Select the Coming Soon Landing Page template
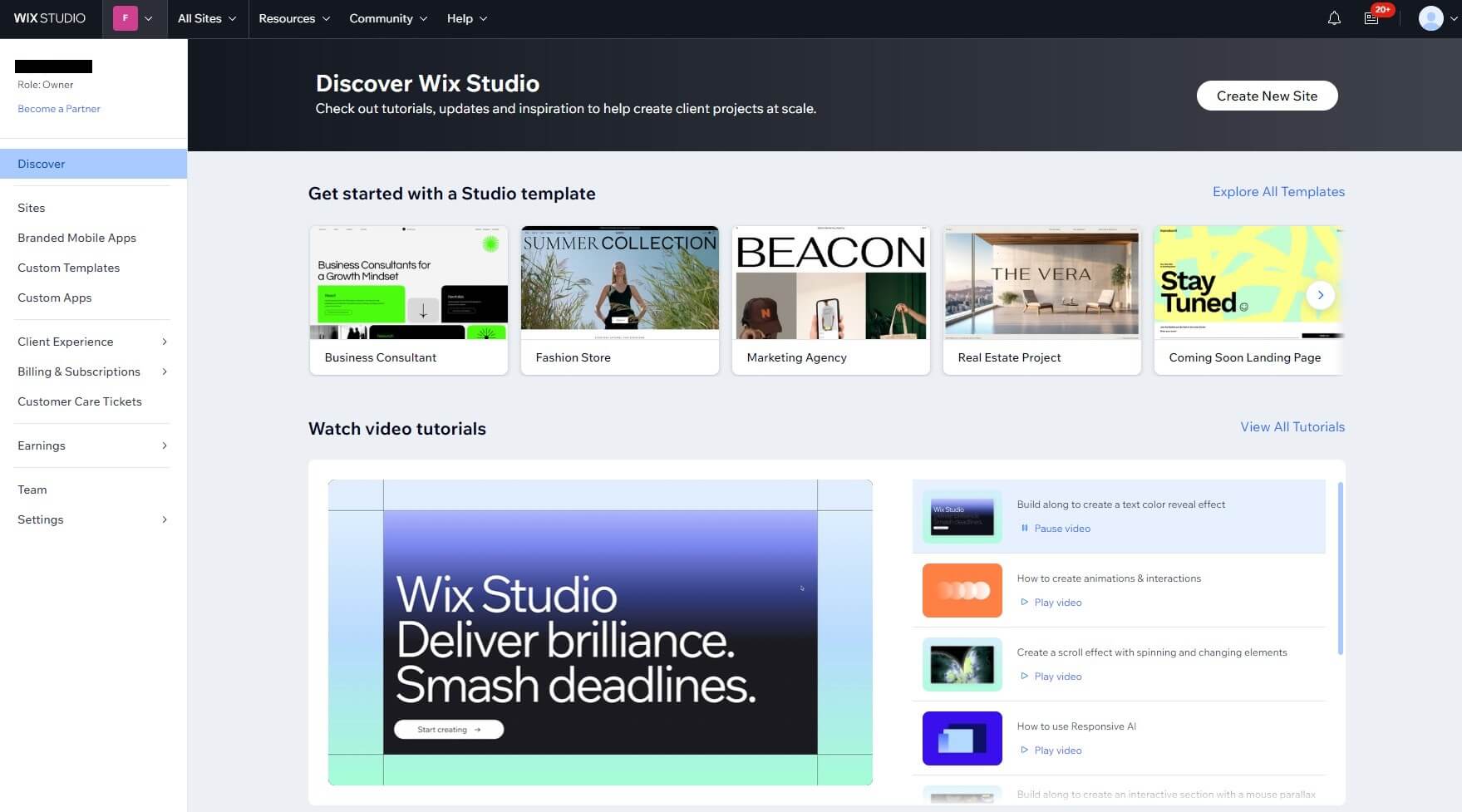The image size is (1462, 812). [1248, 300]
